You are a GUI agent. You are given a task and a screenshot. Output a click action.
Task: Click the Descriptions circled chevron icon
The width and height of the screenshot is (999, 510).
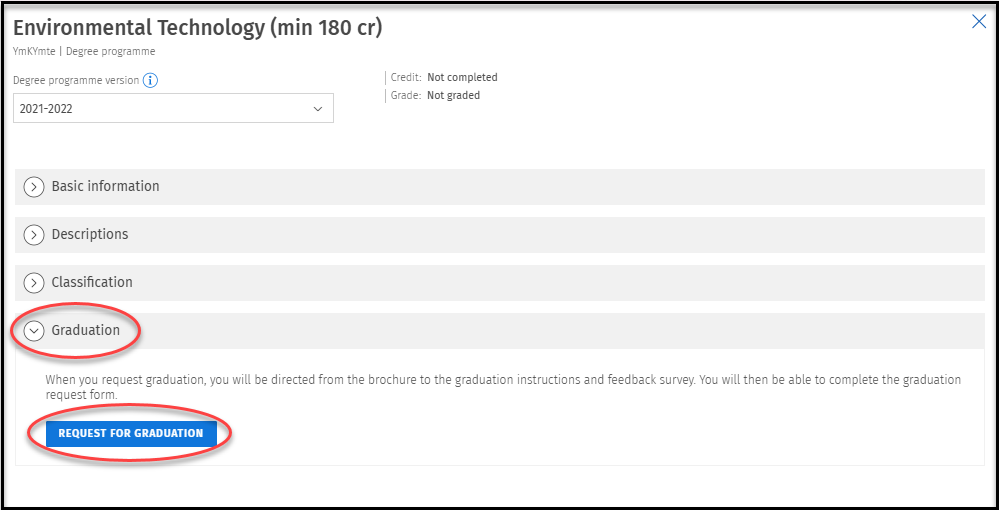pyautogui.click(x=35, y=235)
